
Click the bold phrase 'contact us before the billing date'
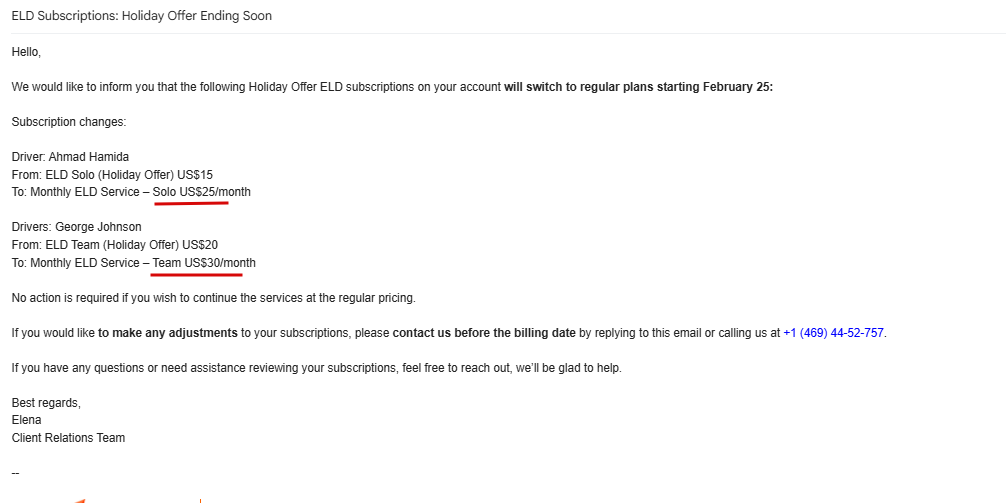pyautogui.click(x=484, y=333)
